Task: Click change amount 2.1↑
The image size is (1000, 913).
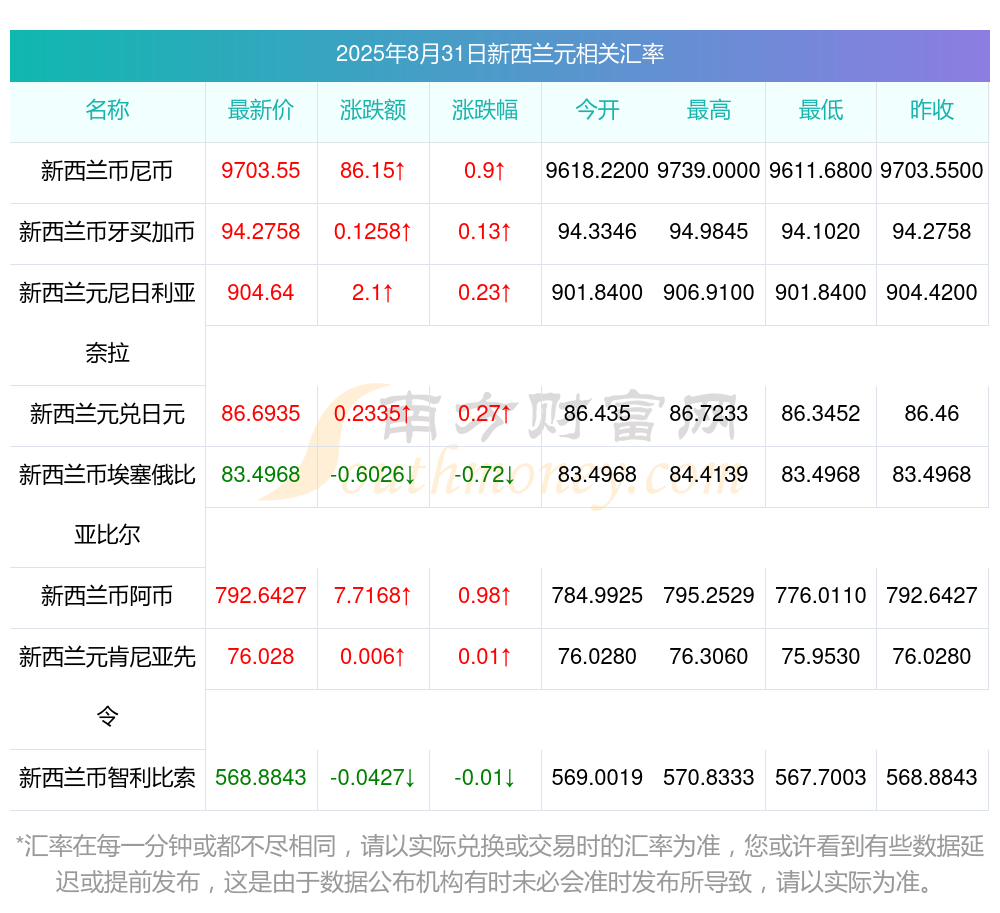Action: pyautogui.click(x=372, y=293)
